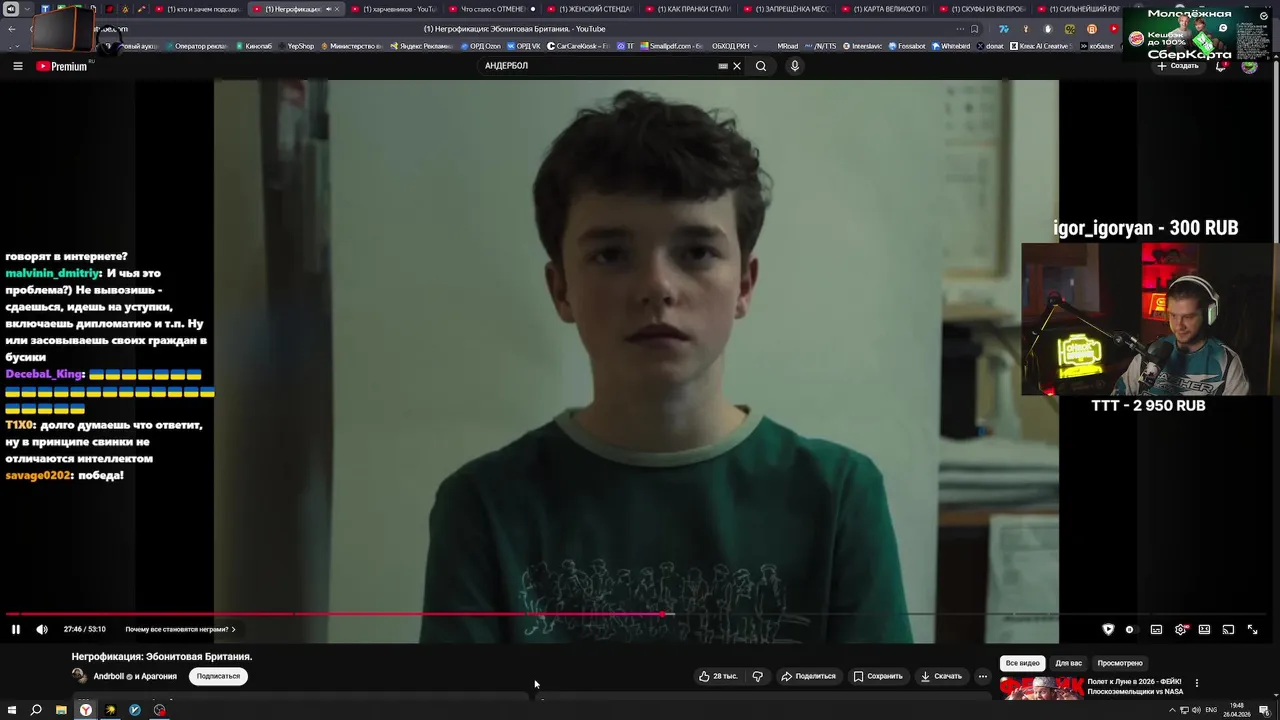
Task: Start voice search with microphone
Action: 795,66
